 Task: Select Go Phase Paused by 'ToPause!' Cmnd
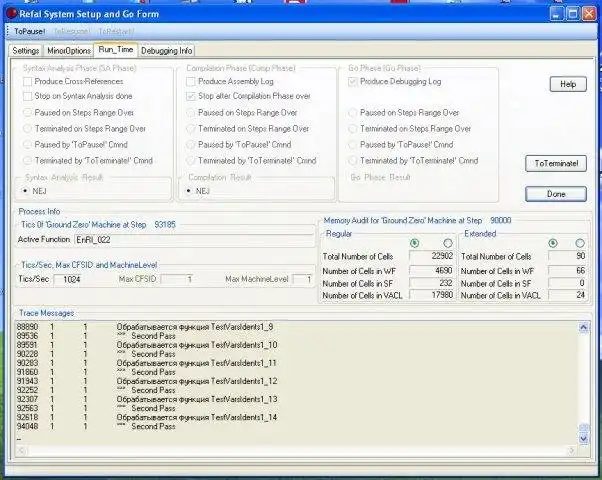(x=352, y=145)
